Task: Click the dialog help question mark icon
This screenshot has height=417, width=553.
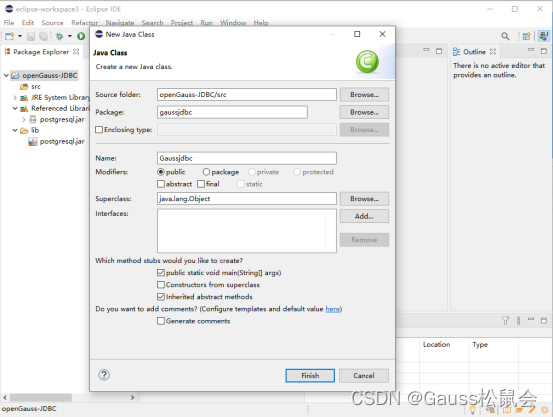Action: tap(104, 375)
